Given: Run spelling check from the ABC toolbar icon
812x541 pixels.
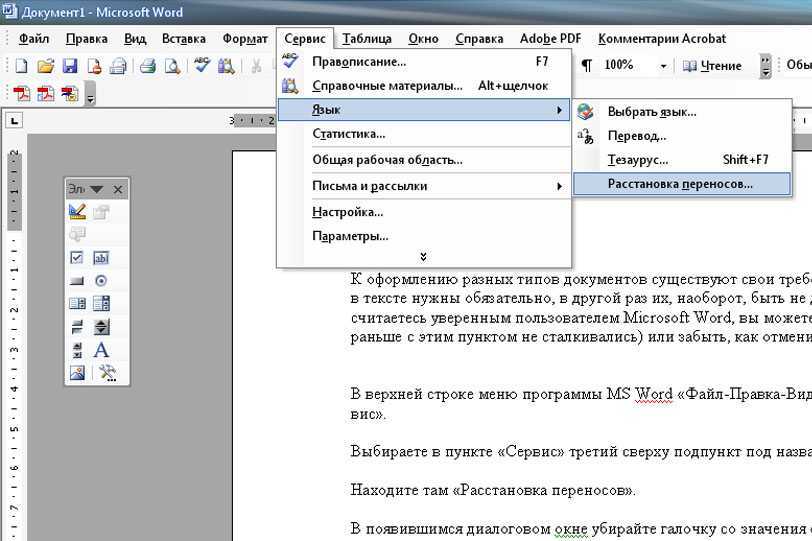Looking at the screenshot, I should coord(201,65).
